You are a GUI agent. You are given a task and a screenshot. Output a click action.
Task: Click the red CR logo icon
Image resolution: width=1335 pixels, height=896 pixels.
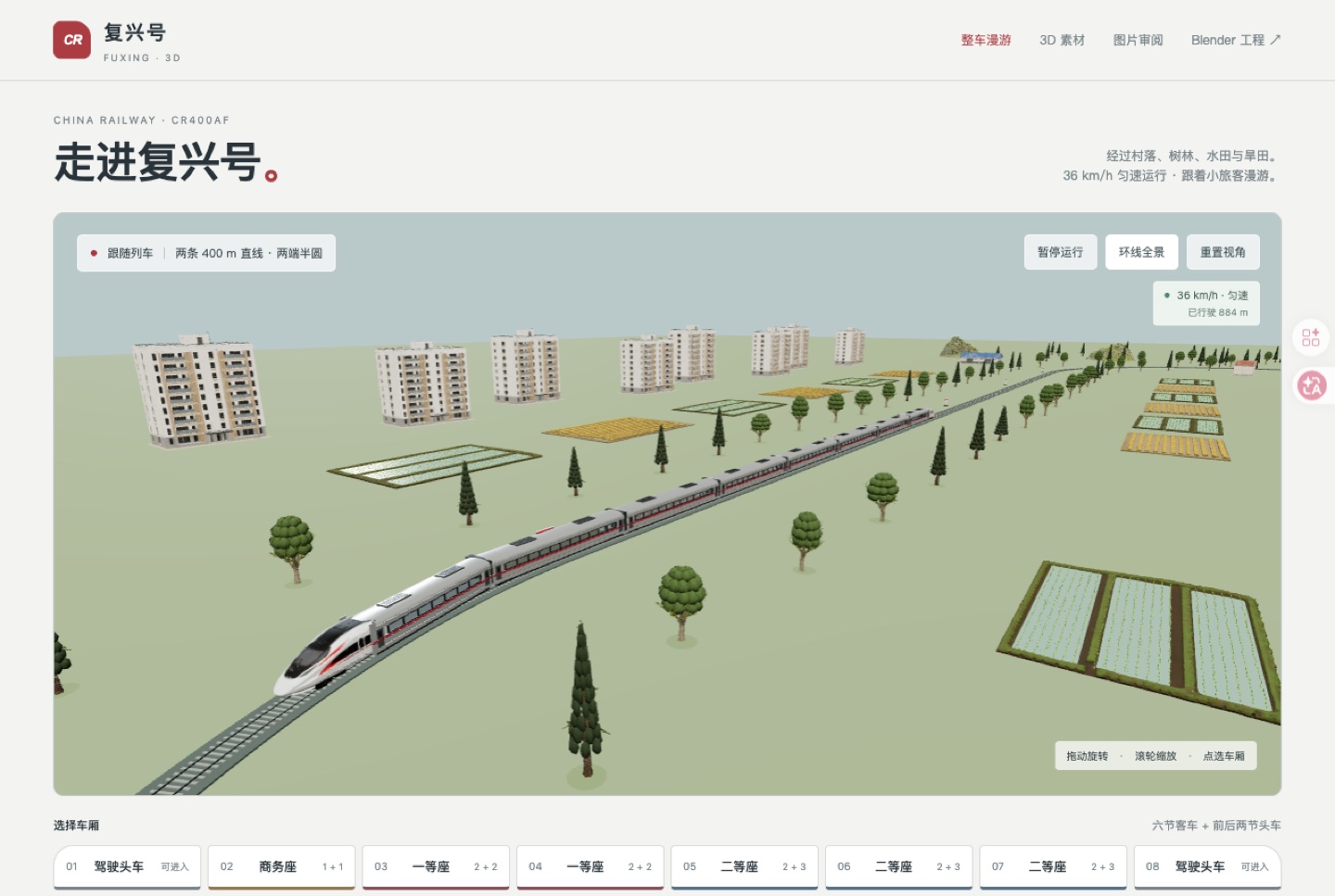tap(72, 40)
